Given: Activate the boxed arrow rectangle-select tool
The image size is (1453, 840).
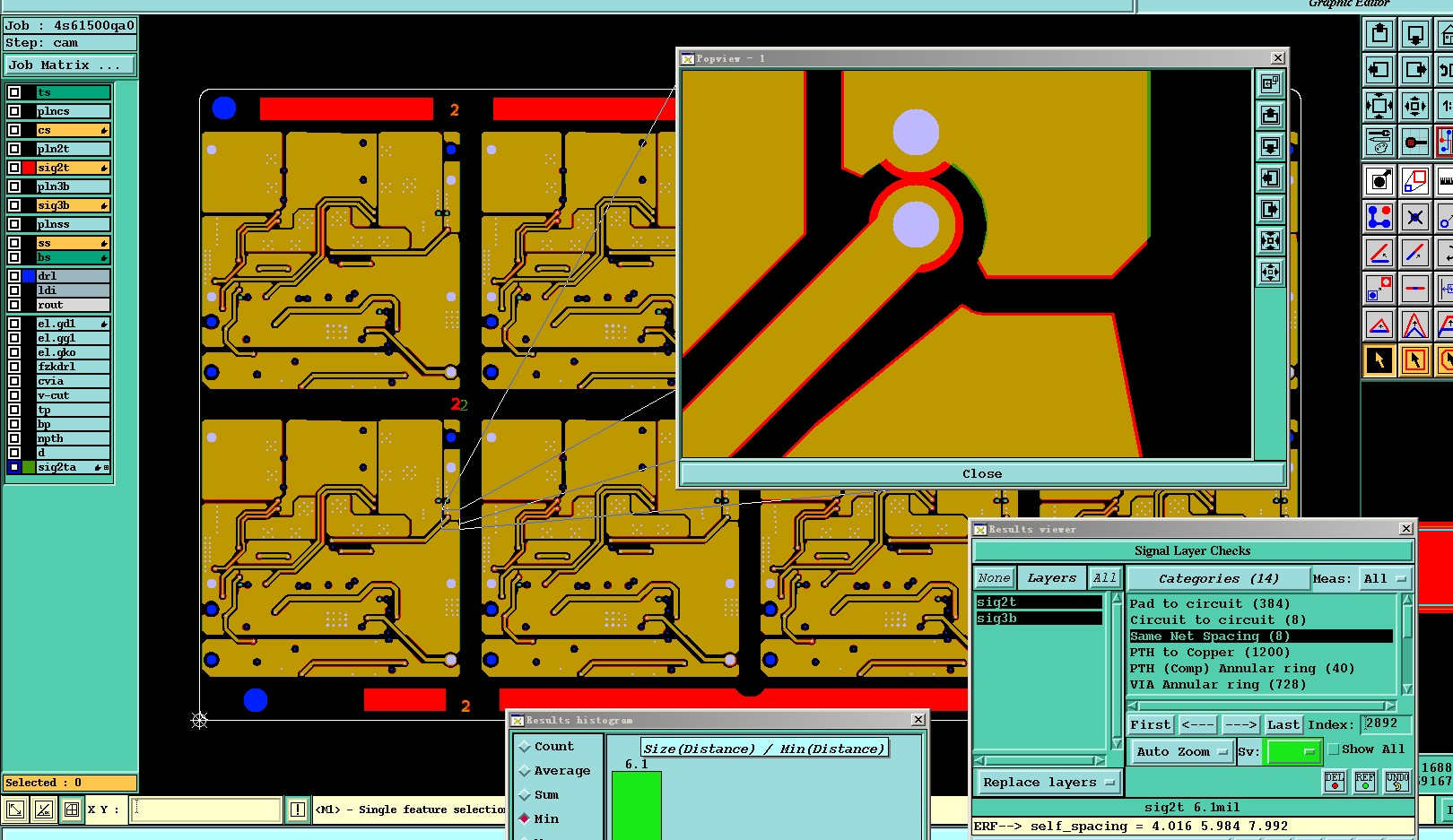Looking at the screenshot, I should coord(1415,360).
